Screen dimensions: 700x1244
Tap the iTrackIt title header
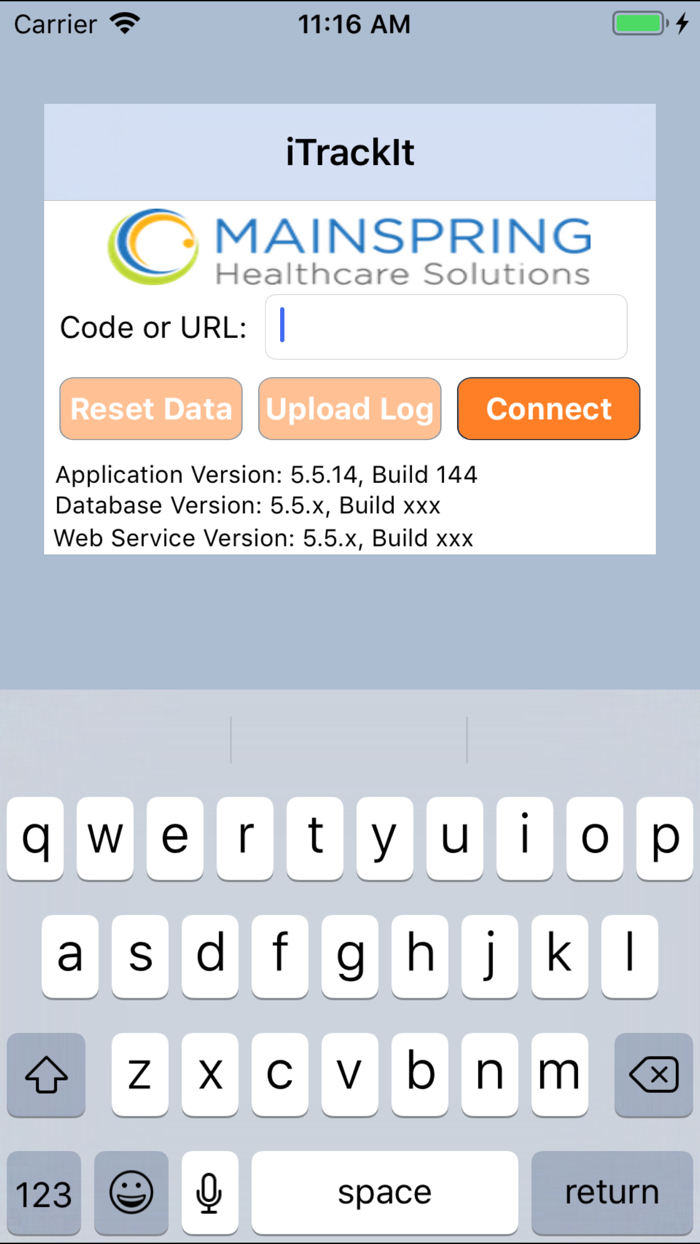pyautogui.click(x=350, y=153)
